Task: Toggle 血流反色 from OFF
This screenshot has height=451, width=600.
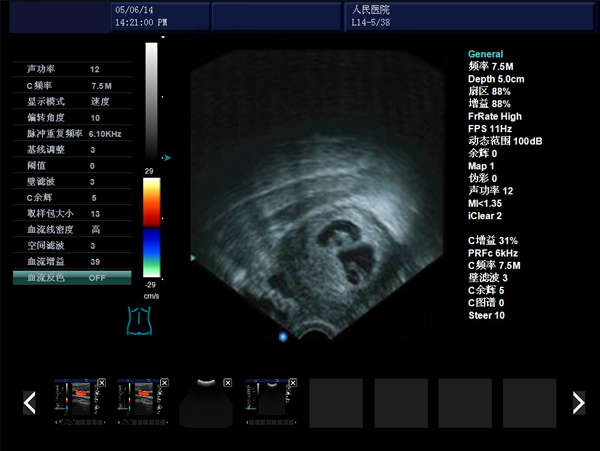Action: point(97,277)
